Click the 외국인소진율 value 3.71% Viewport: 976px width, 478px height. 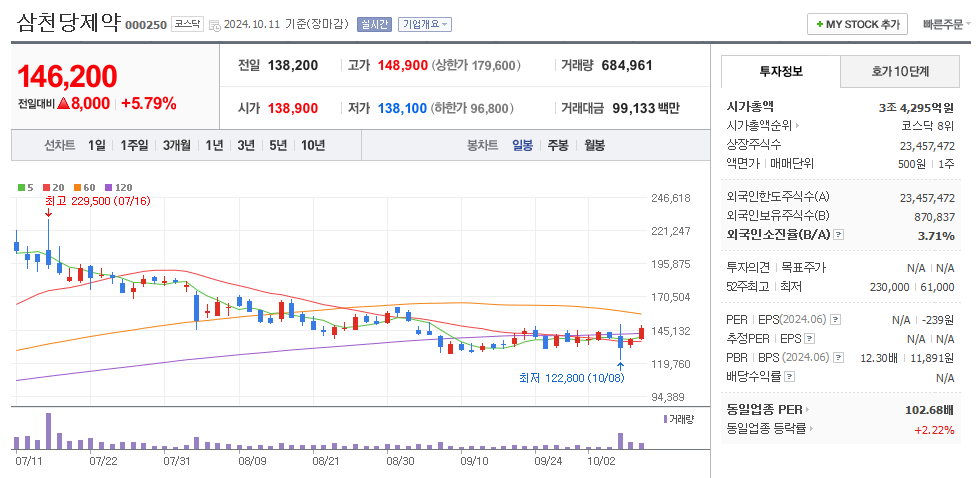[936, 235]
